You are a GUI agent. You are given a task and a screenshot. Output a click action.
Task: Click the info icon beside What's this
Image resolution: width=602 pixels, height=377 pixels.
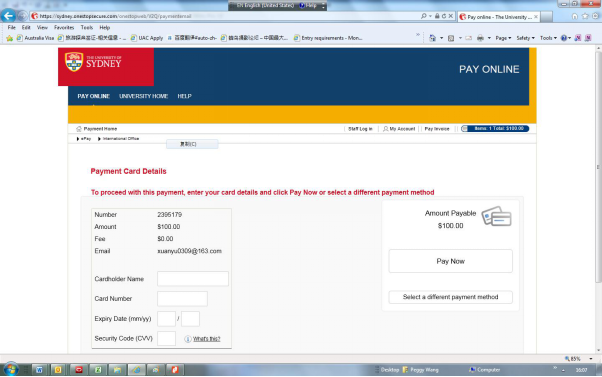(x=188, y=339)
